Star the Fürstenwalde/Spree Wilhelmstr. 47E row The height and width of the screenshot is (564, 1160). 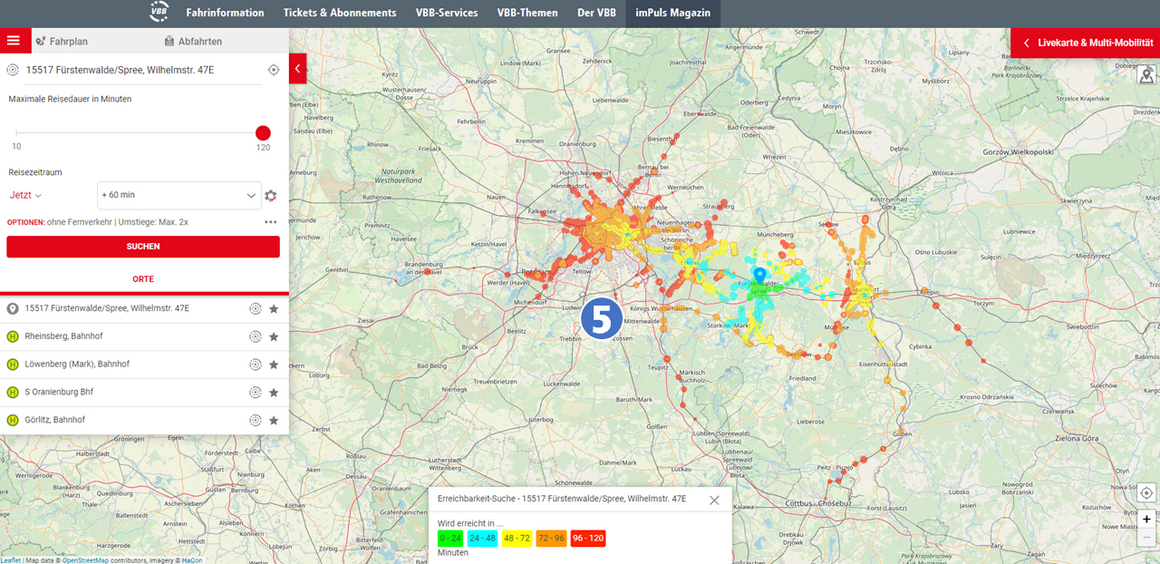(274, 309)
